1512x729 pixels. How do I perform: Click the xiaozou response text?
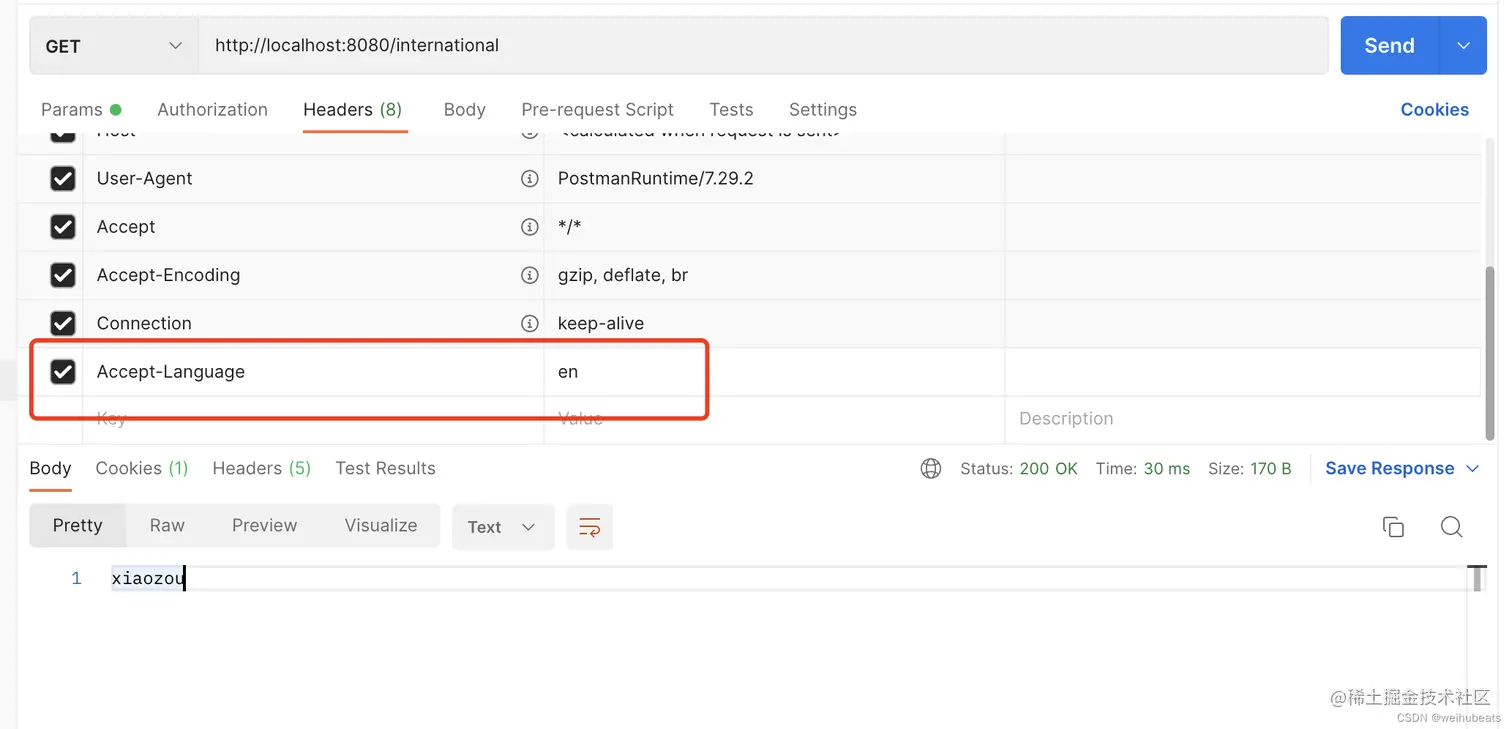(148, 578)
